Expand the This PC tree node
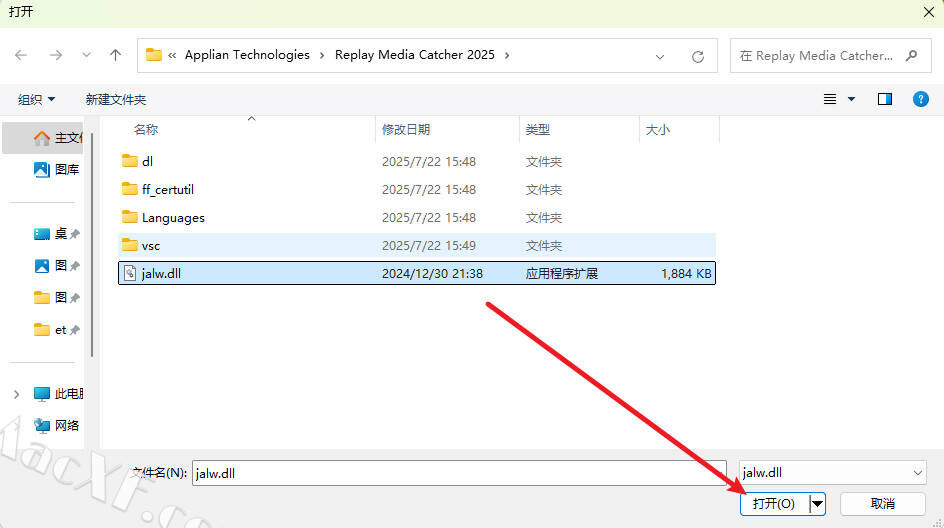This screenshot has width=944, height=528. point(16,394)
